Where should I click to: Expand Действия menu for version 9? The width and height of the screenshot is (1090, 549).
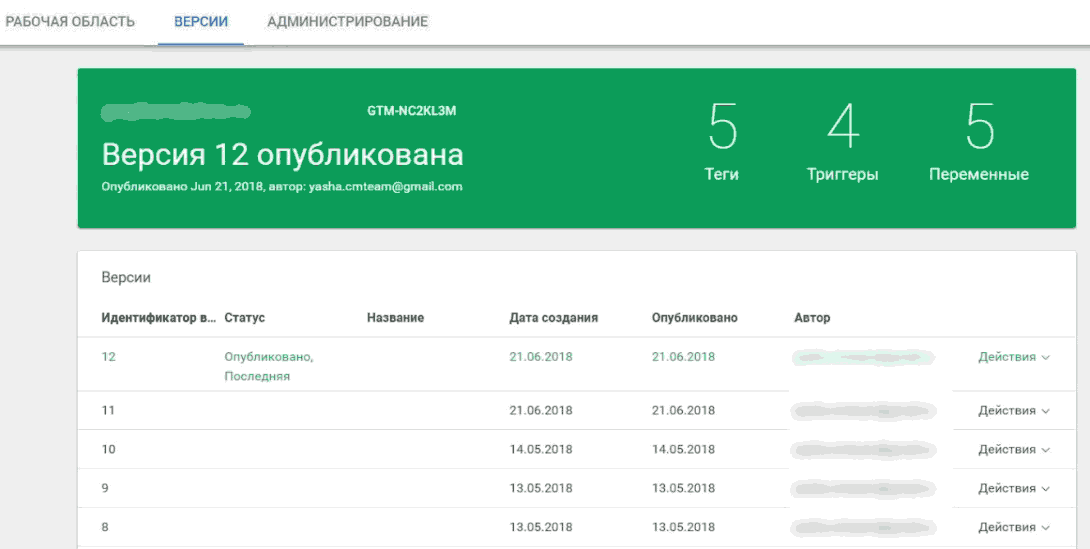click(1014, 489)
